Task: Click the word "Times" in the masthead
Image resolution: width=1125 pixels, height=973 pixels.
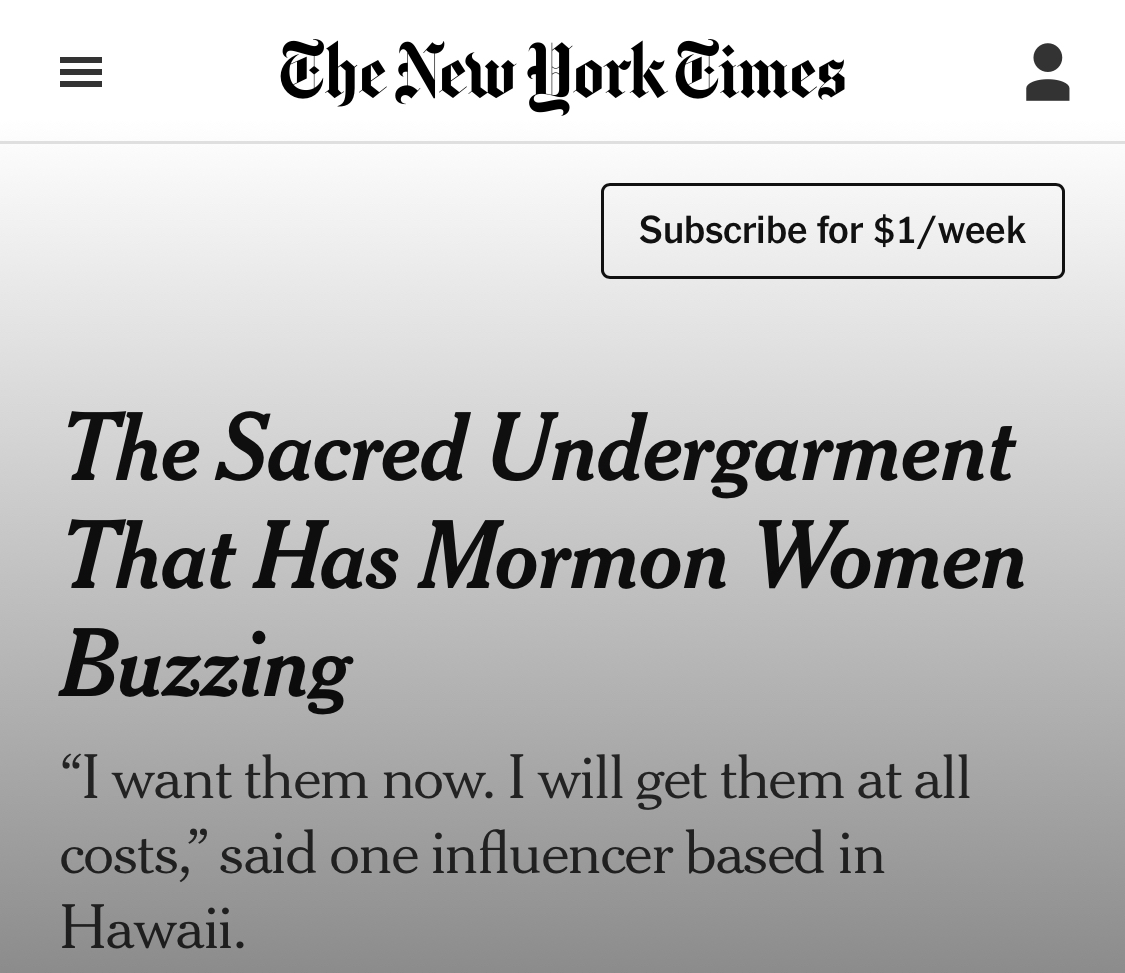Action: [x=759, y=70]
